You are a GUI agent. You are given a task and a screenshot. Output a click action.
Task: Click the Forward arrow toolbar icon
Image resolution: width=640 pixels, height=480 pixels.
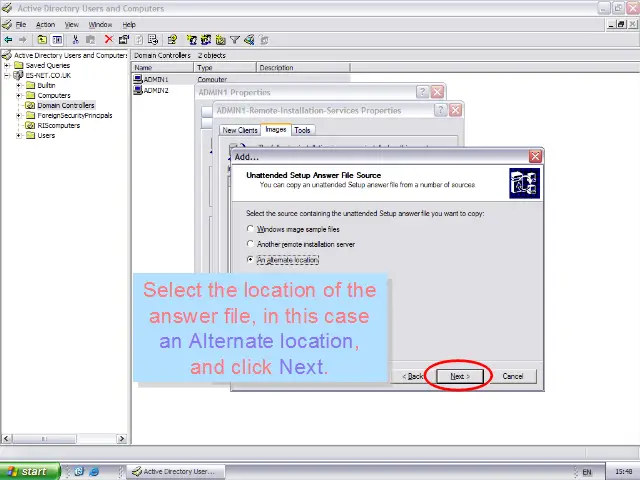22,40
